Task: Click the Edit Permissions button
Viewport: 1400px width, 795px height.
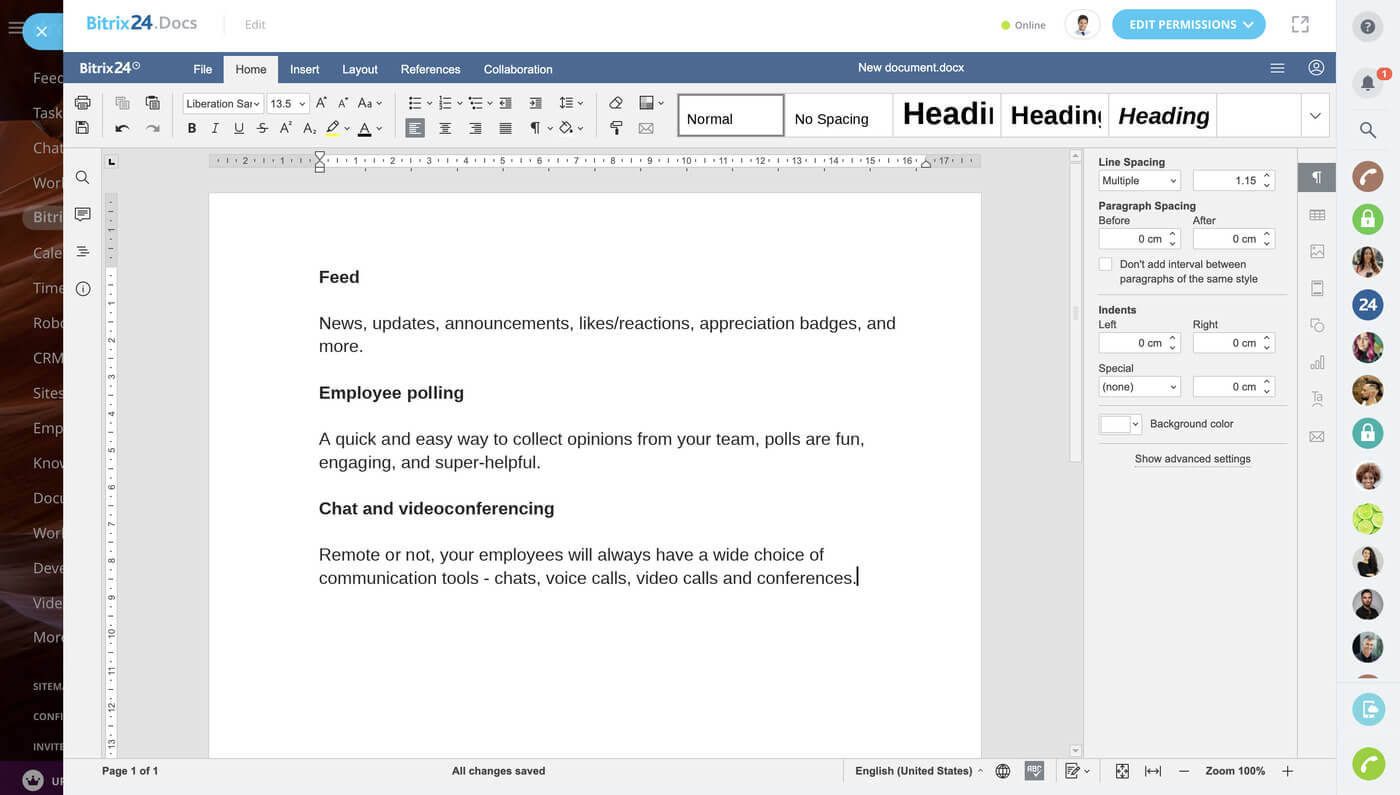Action: pos(1188,25)
